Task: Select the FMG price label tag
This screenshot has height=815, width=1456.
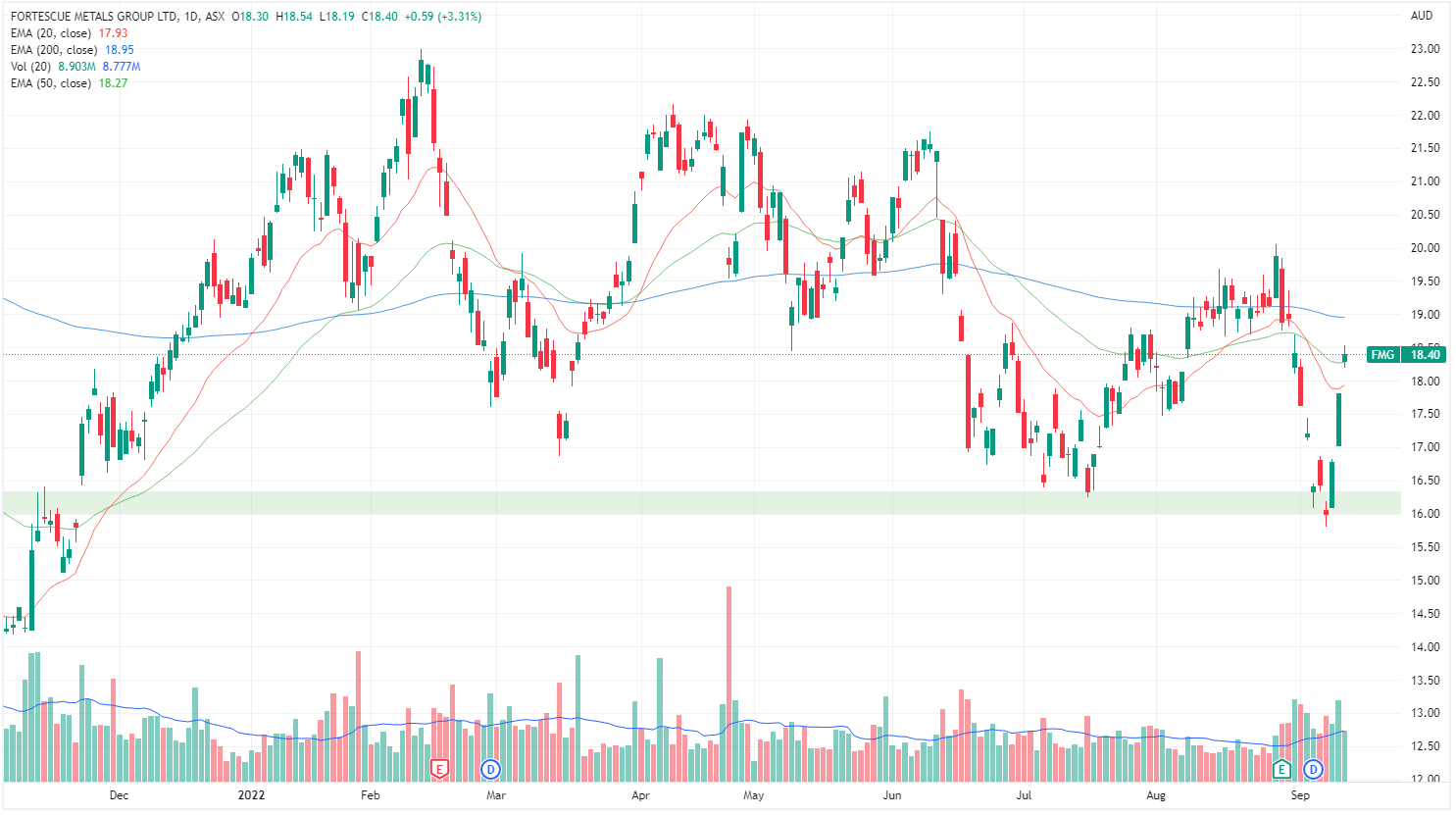Action: click(1382, 354)
